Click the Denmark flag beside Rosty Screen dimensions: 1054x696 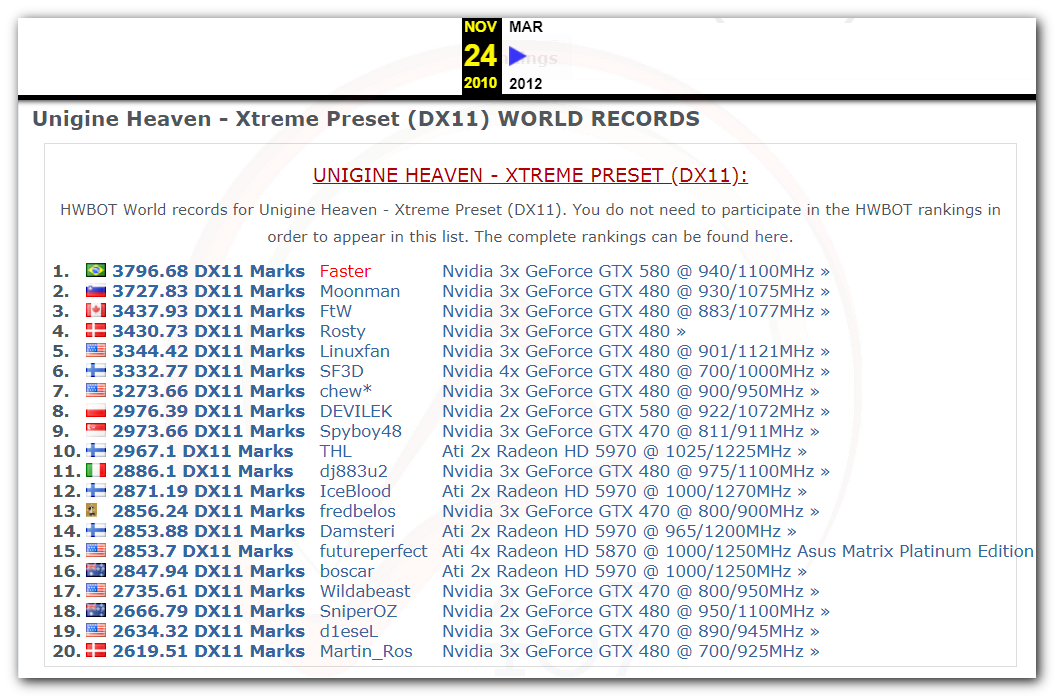[x=95, y=331]
